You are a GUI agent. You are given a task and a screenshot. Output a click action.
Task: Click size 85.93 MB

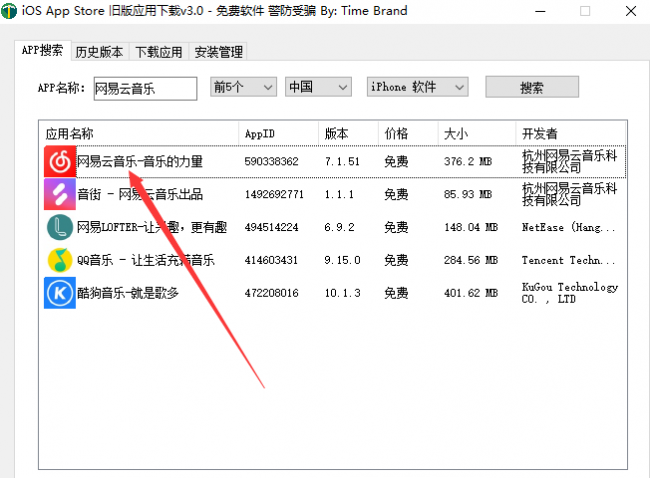tap(468, 194)
